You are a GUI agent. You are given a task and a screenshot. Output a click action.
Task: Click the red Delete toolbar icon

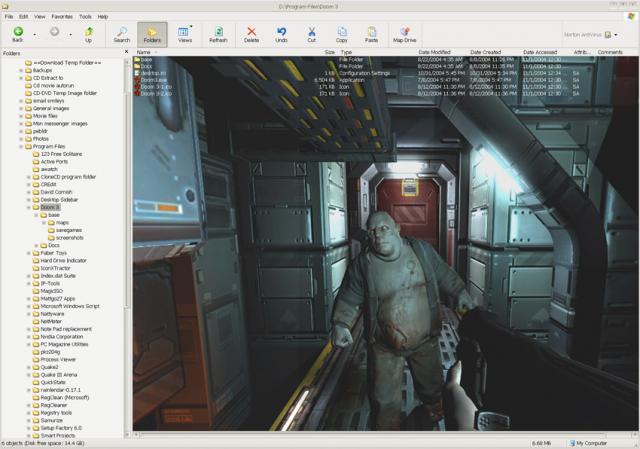coord(251,35)
